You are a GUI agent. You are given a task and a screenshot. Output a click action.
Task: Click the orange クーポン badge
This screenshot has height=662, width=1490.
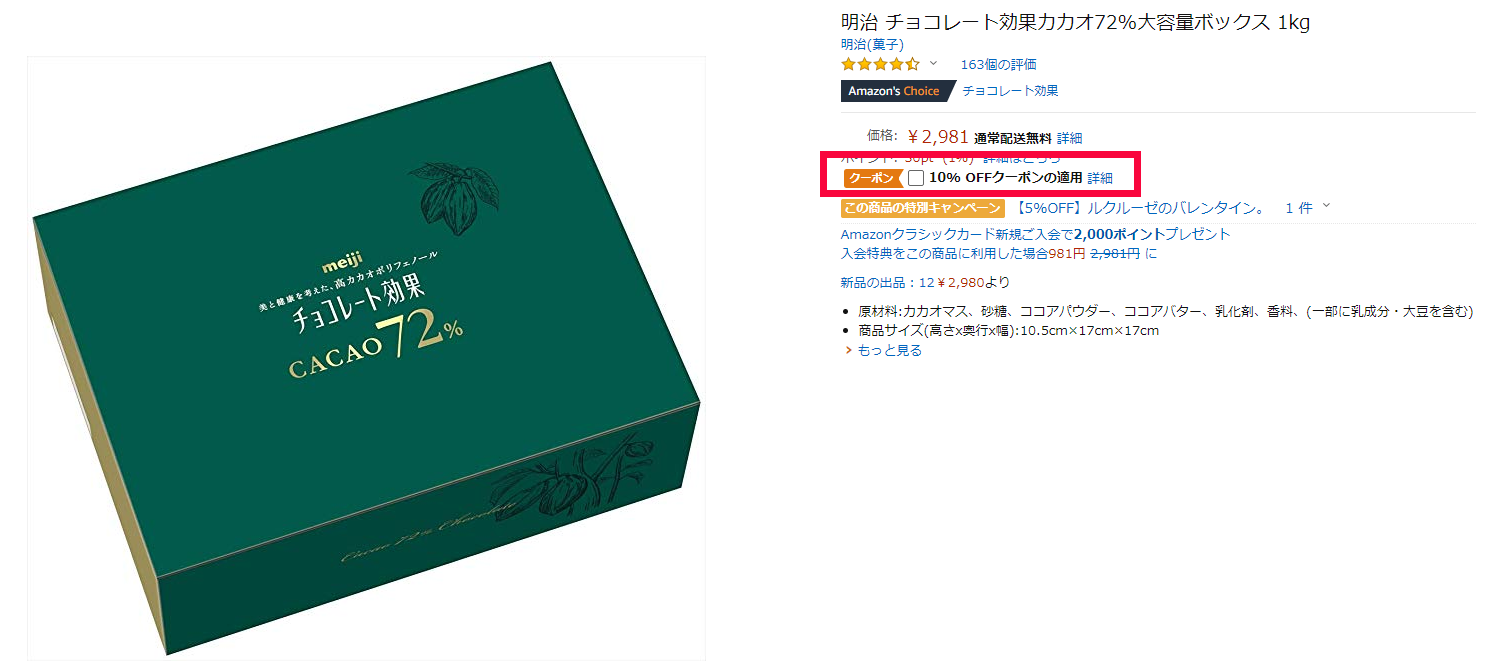click(872, 178)
